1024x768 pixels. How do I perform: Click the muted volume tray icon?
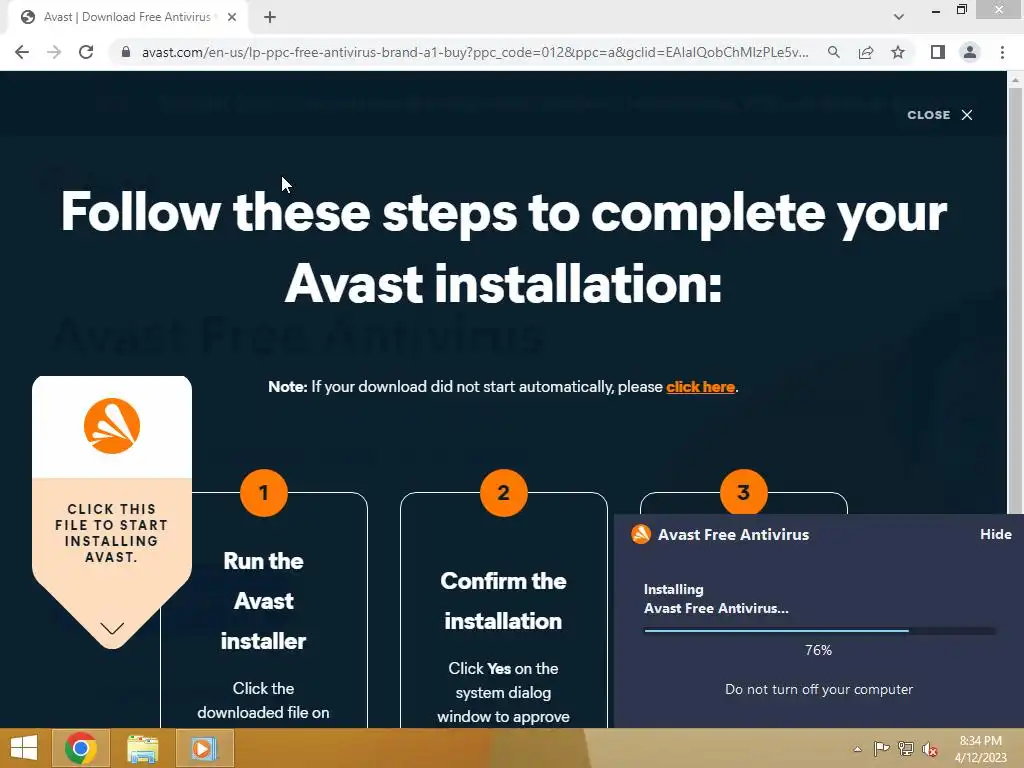coord(930,749)
